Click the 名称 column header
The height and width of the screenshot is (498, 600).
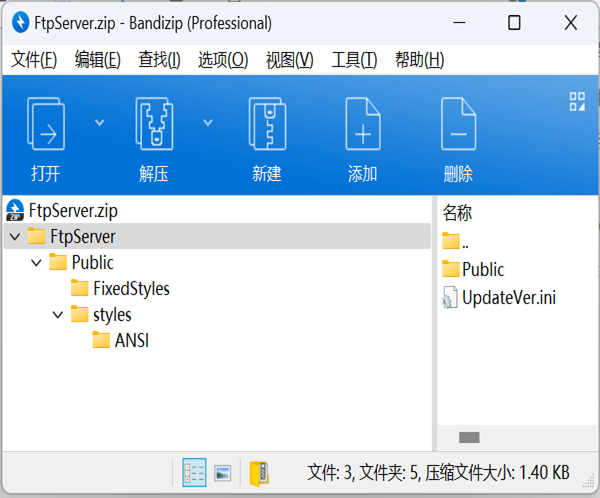pos(457,212)
